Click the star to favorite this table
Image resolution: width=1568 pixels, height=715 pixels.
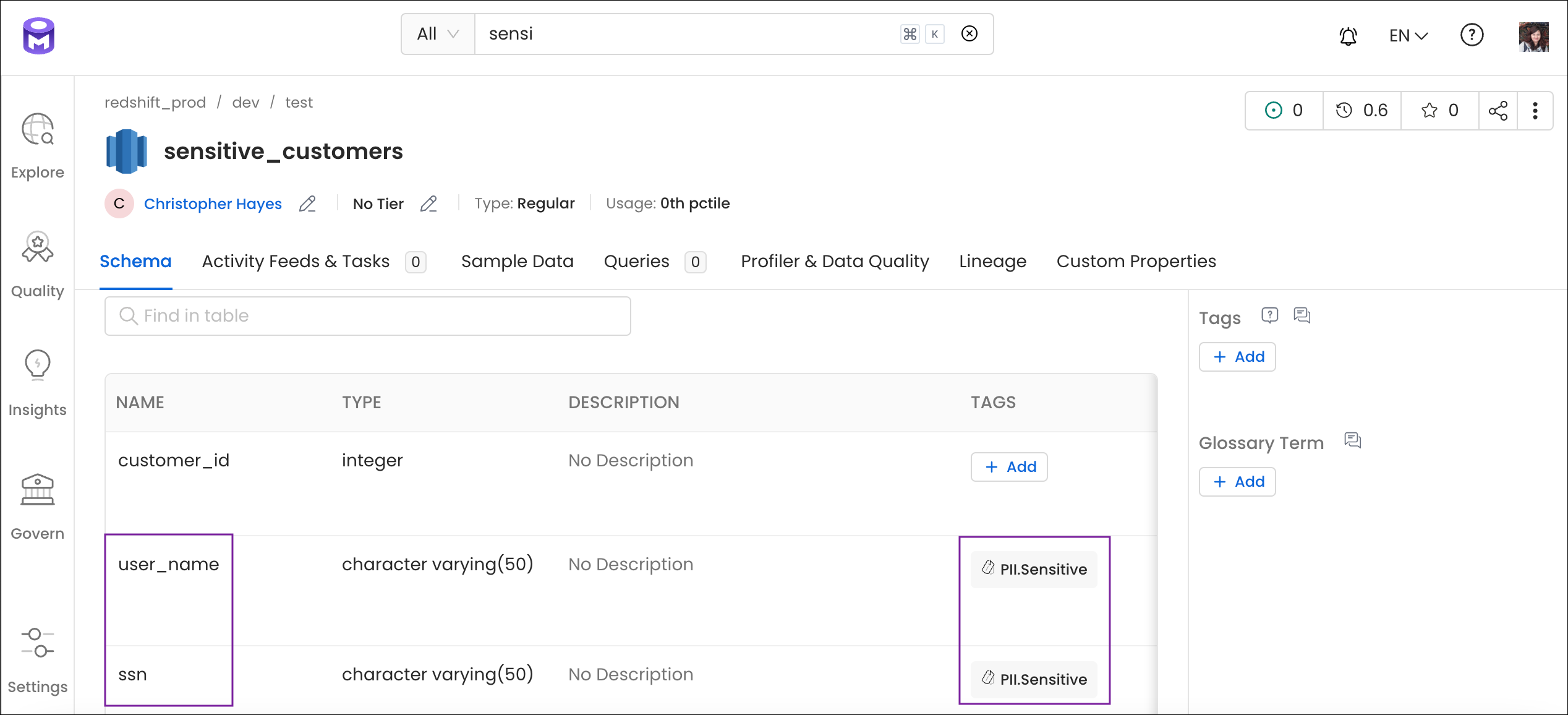(x=1429, y=110)
